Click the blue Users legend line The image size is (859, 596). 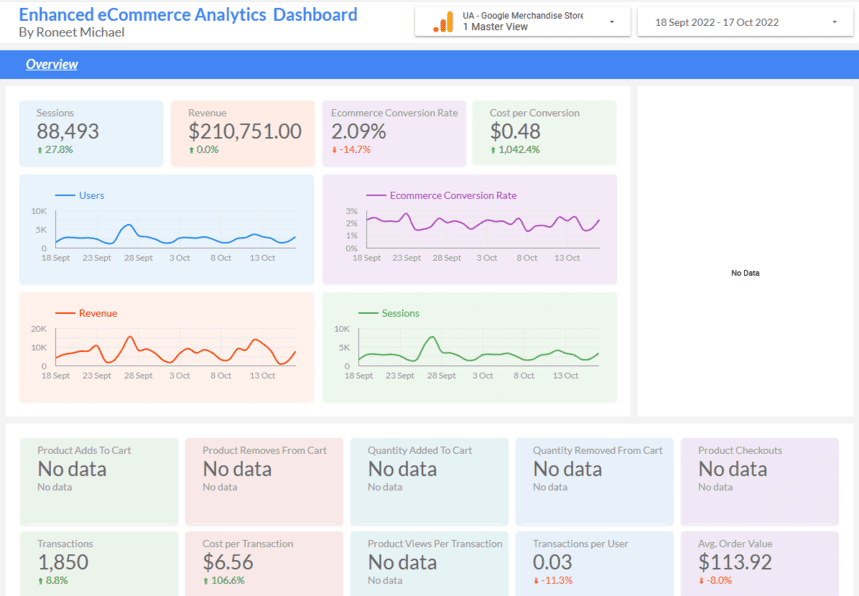[66, 196]
